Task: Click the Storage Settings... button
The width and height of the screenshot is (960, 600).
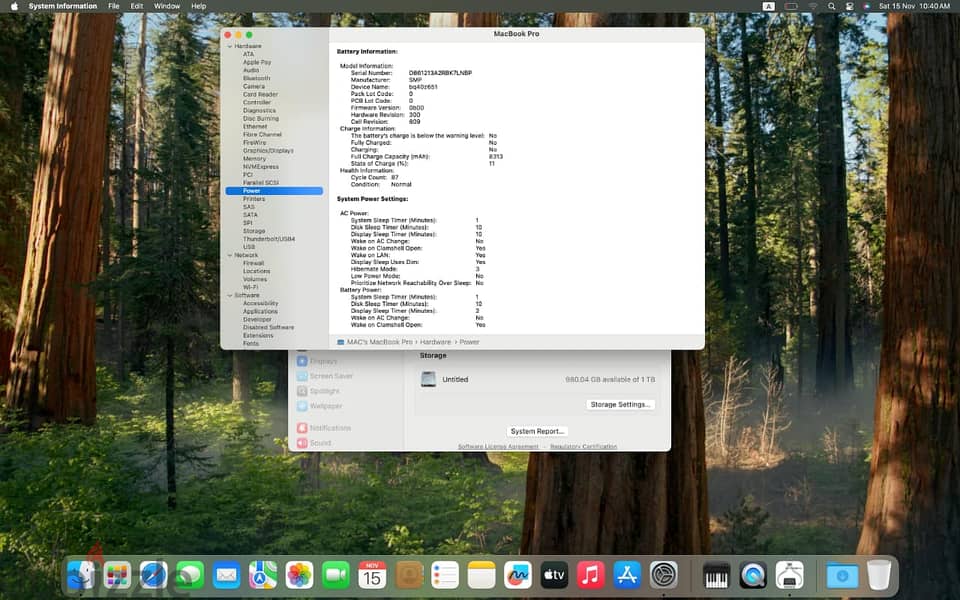Action: tap(620, 405)
